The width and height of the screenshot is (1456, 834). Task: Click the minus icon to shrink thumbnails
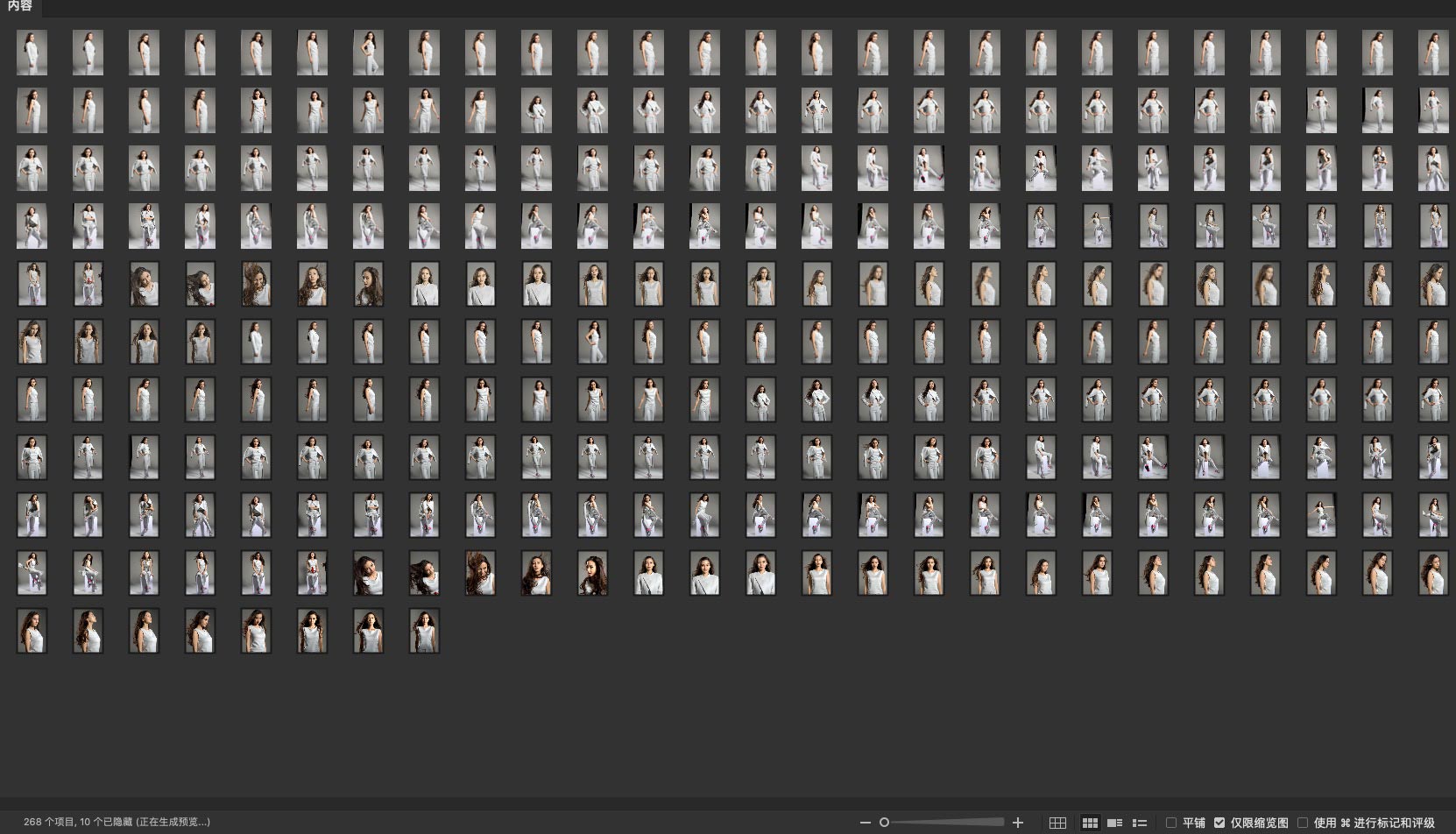point(866,823)
